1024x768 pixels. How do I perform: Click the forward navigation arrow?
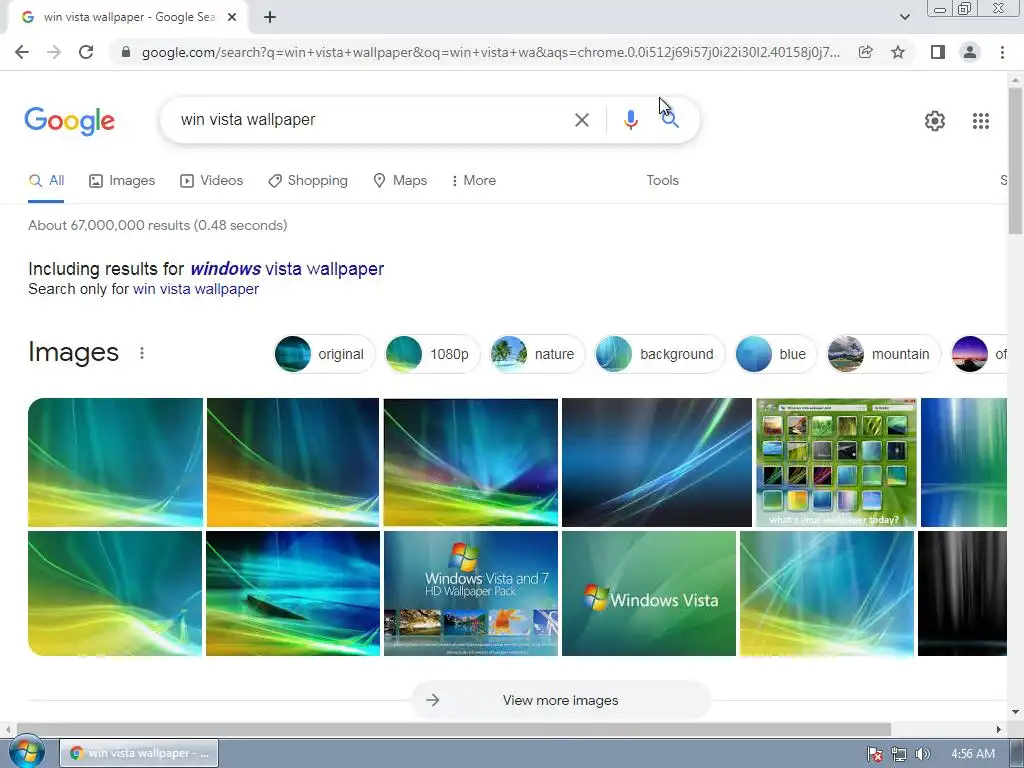(54, 52)
